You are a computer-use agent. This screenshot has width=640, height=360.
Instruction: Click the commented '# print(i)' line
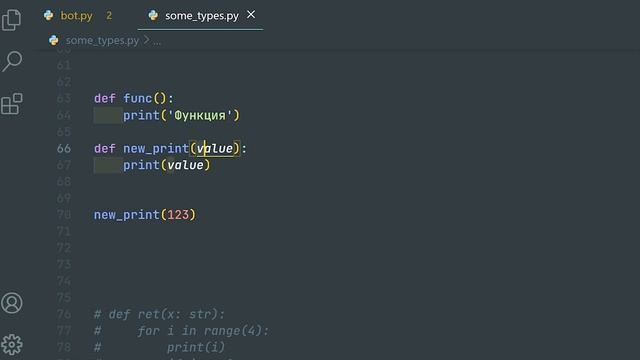(x=160, y=347)
